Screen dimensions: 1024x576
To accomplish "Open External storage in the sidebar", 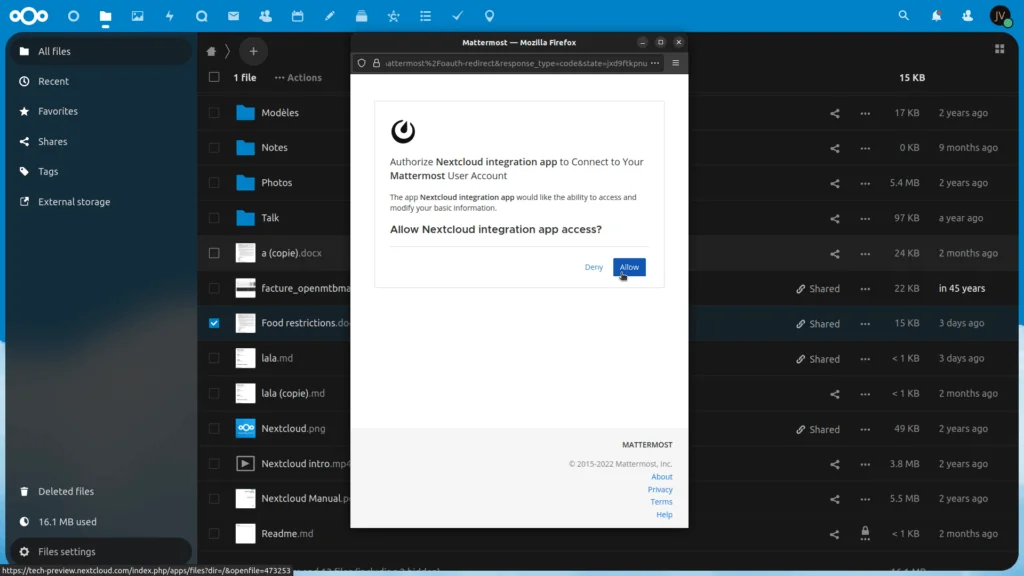I will [101, 202].
